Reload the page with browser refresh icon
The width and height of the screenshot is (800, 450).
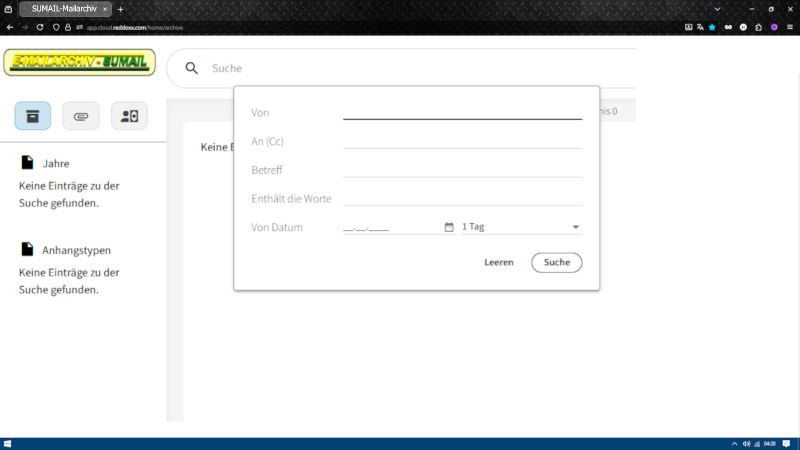click(x=41, y=27)
